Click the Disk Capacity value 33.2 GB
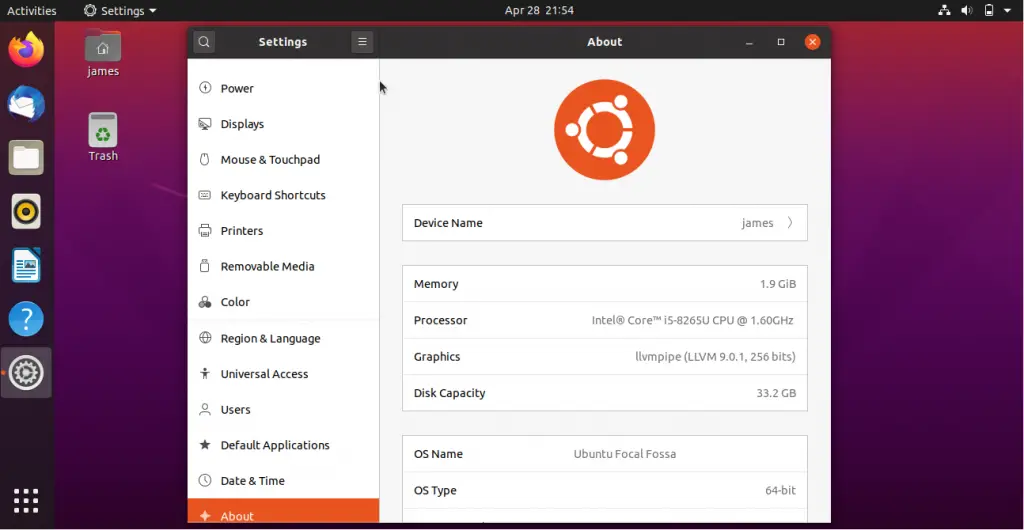1024x530 pixels. click(776, 393)
